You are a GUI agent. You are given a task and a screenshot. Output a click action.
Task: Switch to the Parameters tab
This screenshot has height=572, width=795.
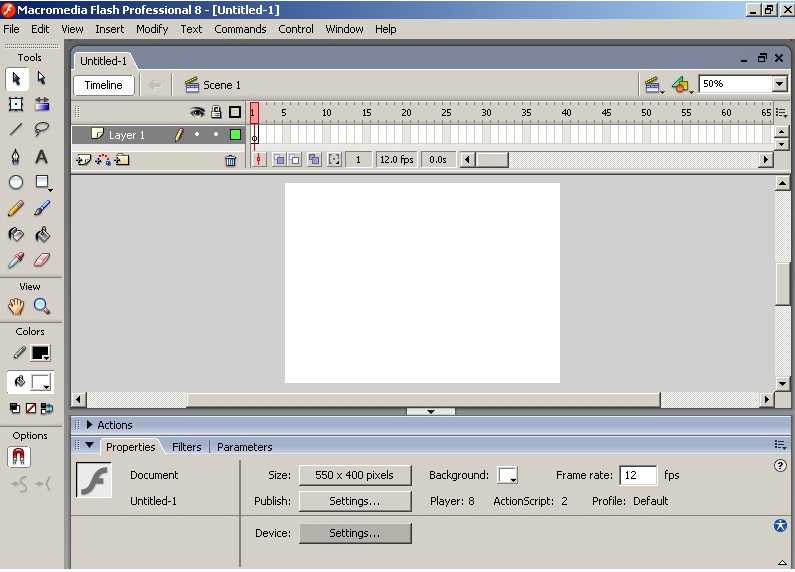[245, 447]
